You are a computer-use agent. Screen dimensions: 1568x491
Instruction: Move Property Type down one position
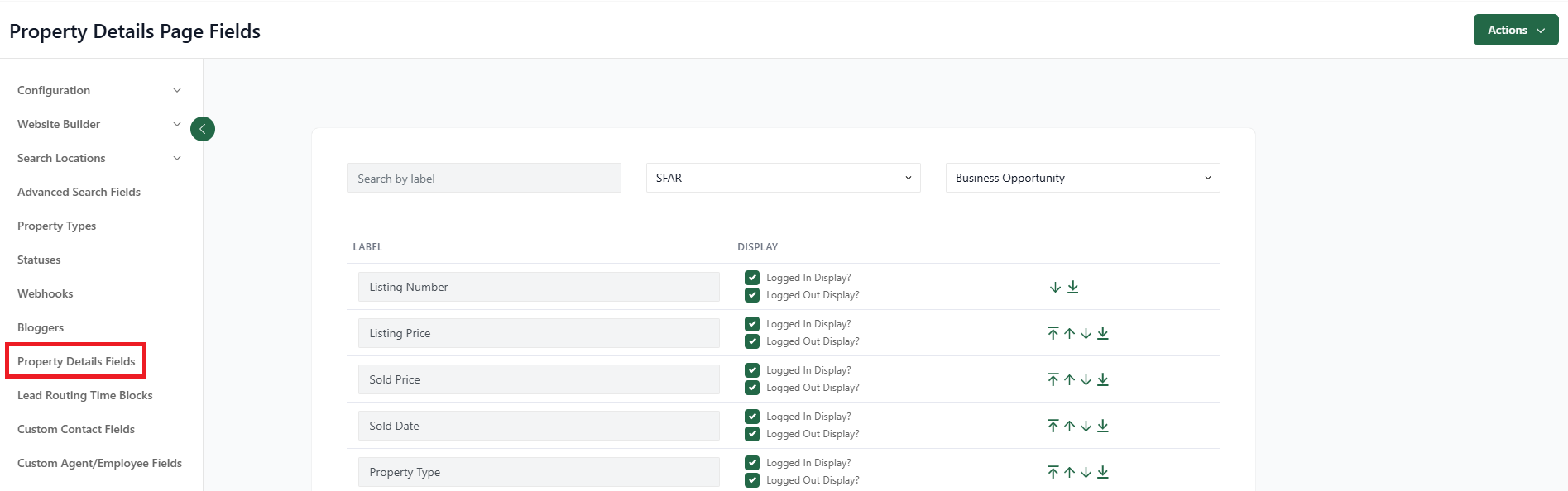(1086, 472)
